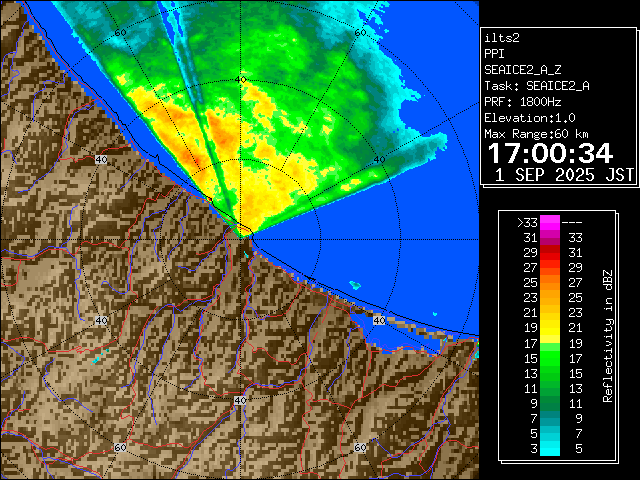Click the 40 km range label directly north of radar
The width and height of the screenshot is (640, 480).
(x=240, y=79)
